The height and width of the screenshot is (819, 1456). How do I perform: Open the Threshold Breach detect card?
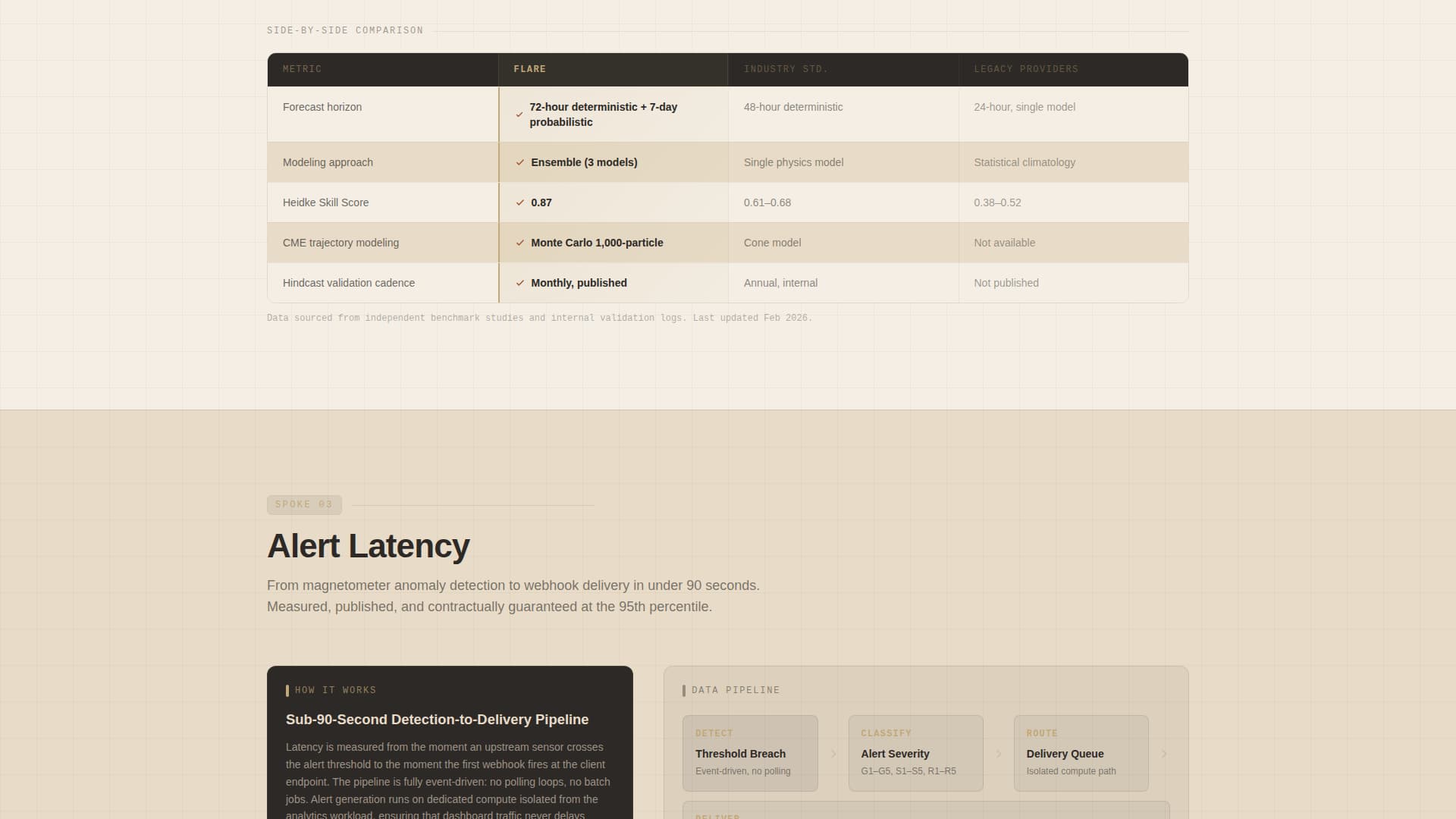[x=750, y=753]
